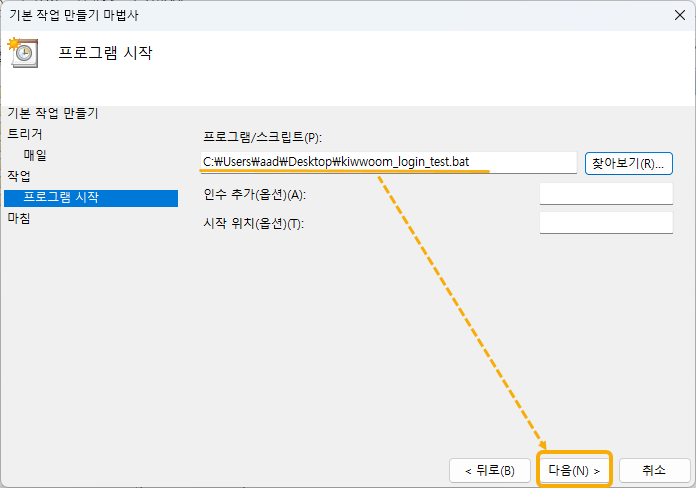Screen dimensions: 696x488
Task: Go back with the 뒤로(B) button
Action: click(489, 470)
